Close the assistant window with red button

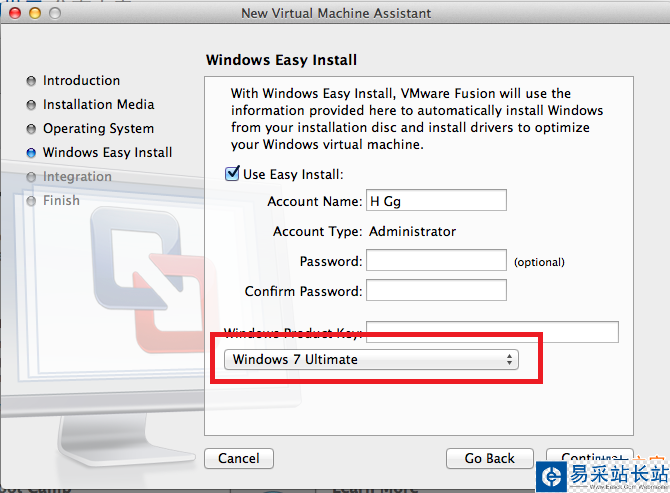(15, 13)
